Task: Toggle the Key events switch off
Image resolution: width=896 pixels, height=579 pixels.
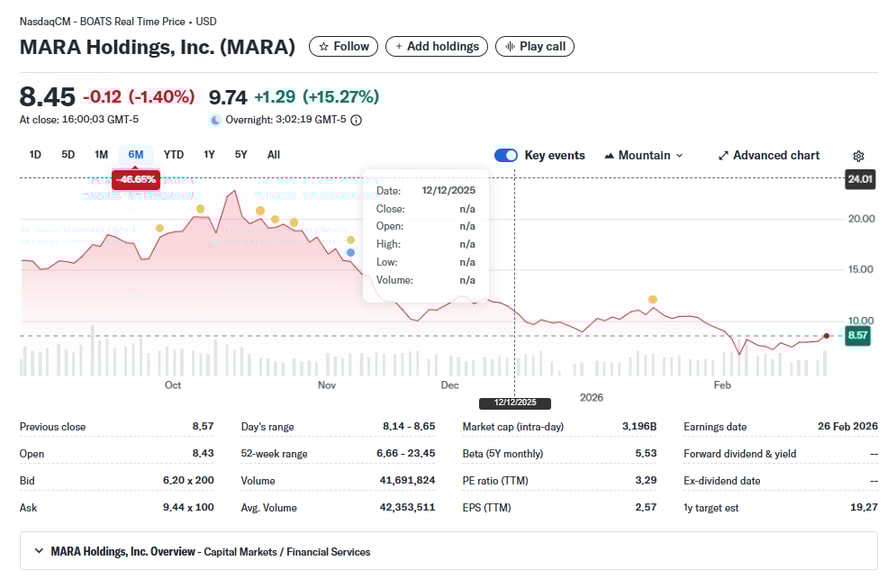Action: tap(506, 155)
